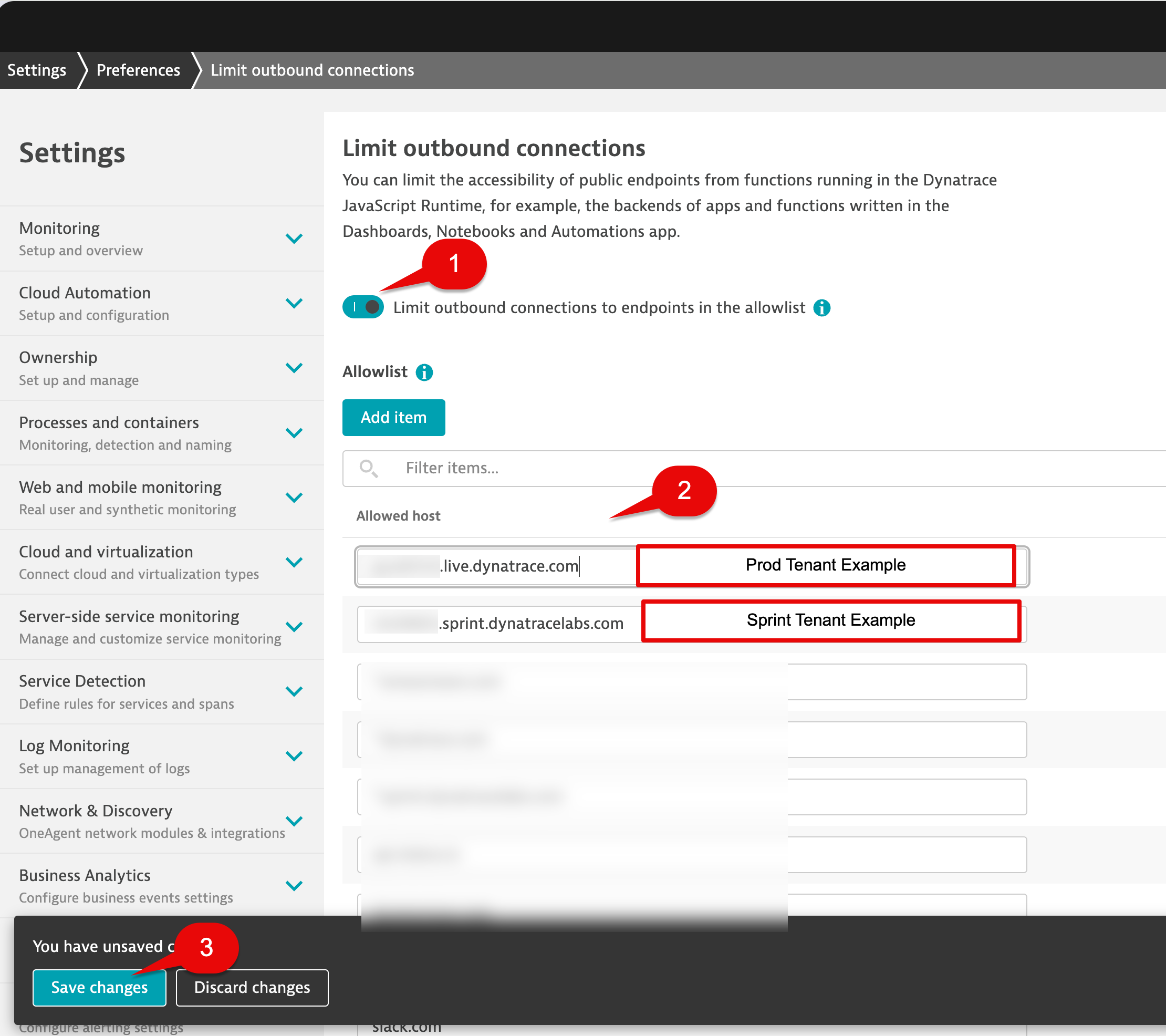This screenshot has width=1166, height=1036.
Task: Expand Cloud and virtualization chevron
Action: 294,563
